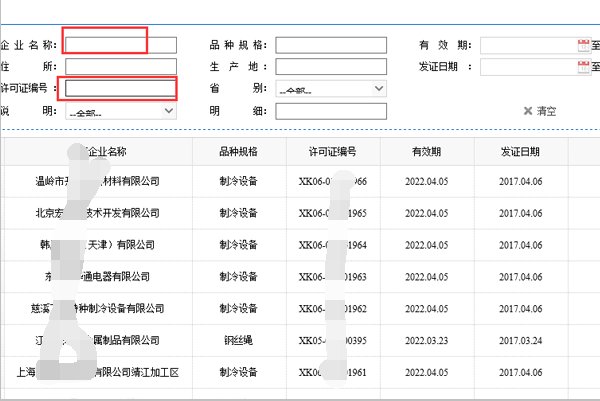Click the license number ending 1965

(x=333, y=213)
